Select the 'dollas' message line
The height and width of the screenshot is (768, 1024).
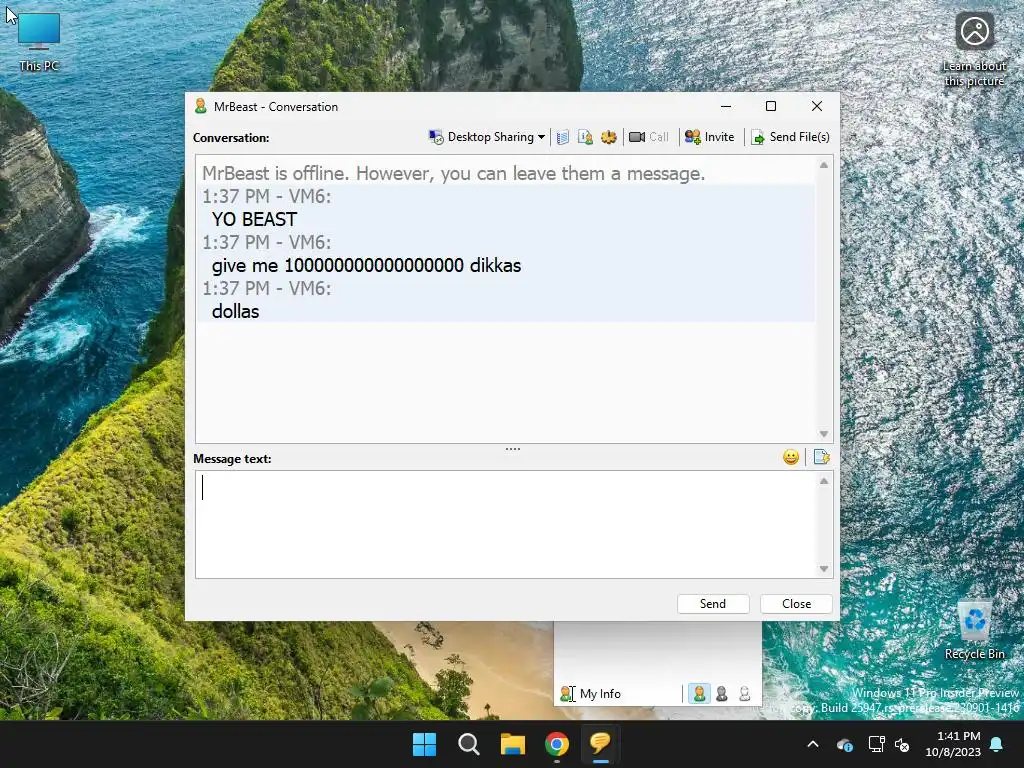[235, 312]
